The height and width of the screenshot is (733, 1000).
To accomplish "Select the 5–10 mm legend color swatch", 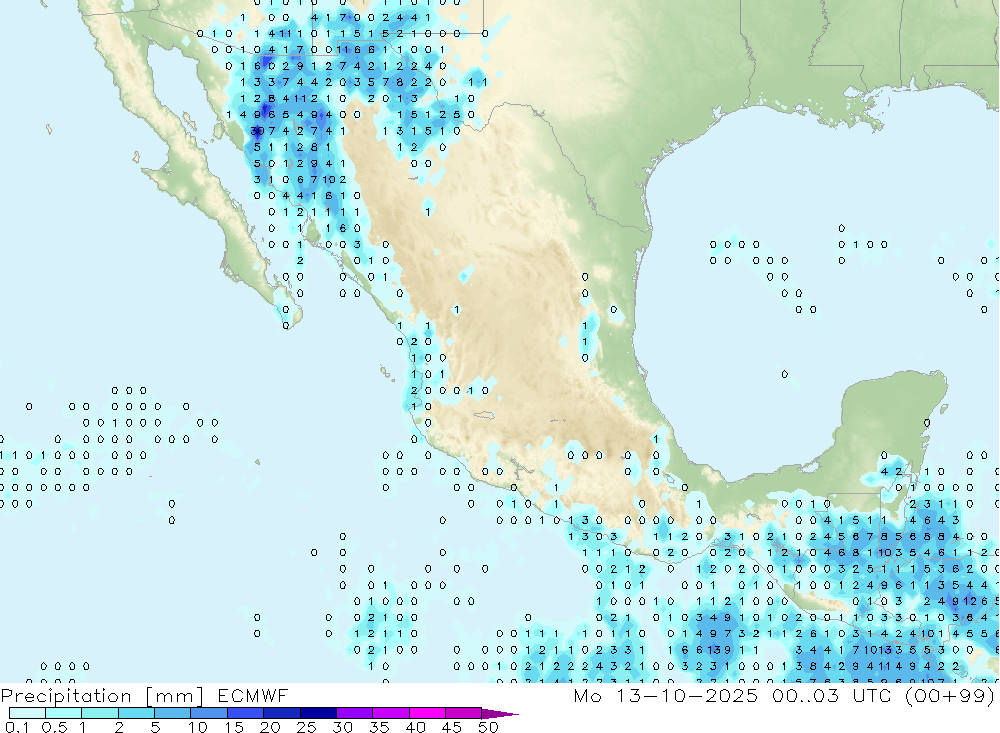I will coord(173,713).
